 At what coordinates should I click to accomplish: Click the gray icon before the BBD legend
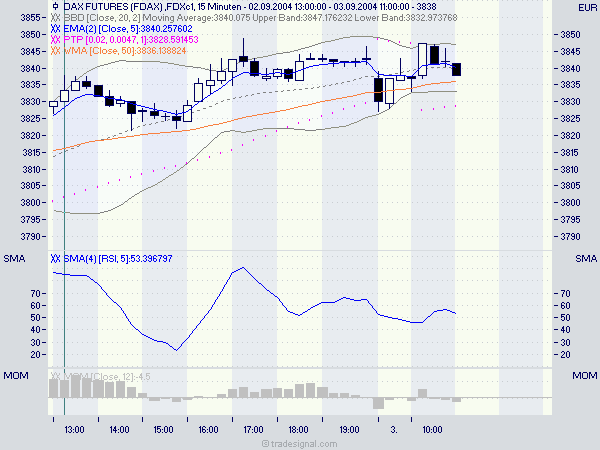coord(55,18)
